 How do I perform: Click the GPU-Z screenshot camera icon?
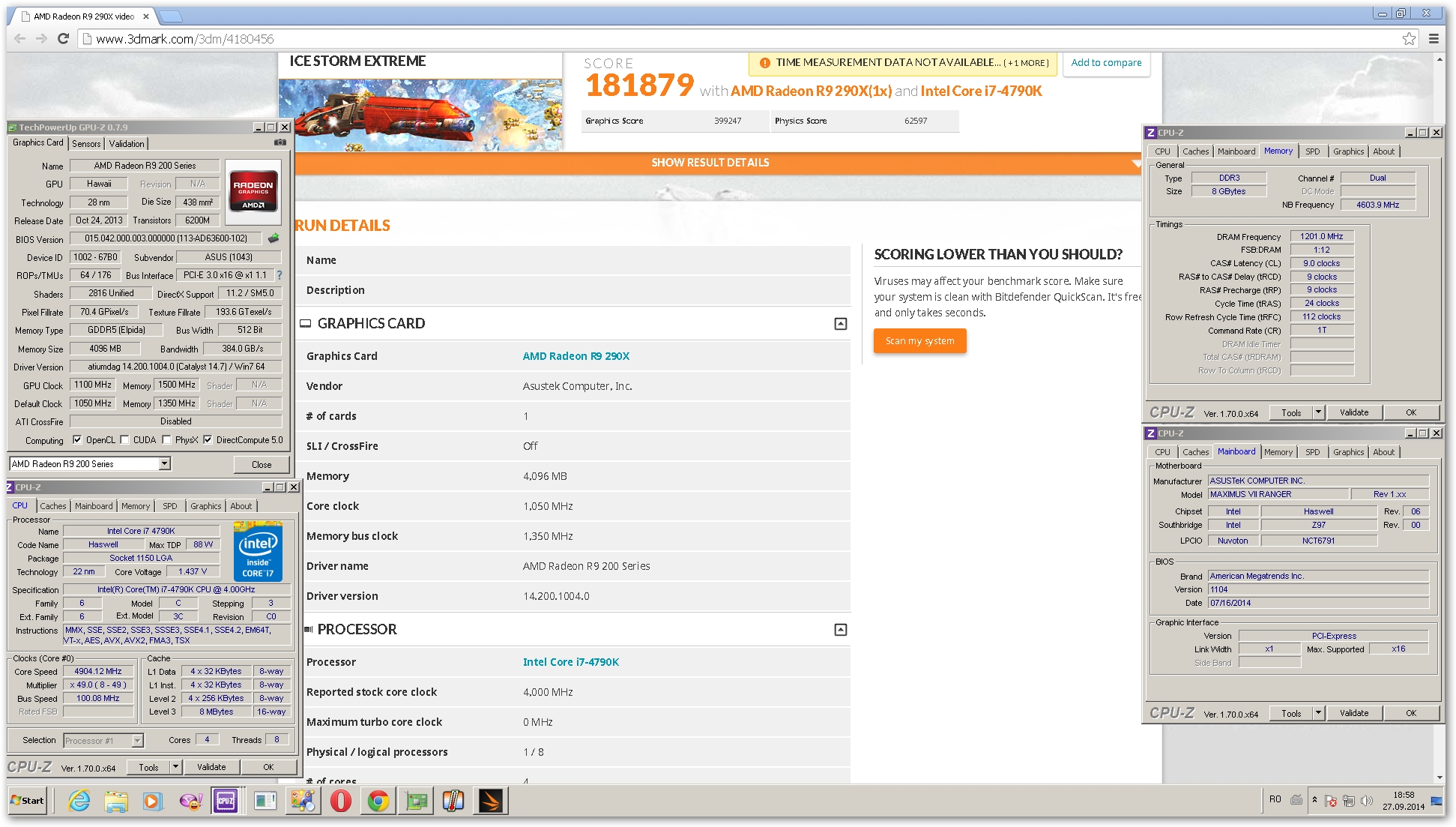[x=280, y=142]
